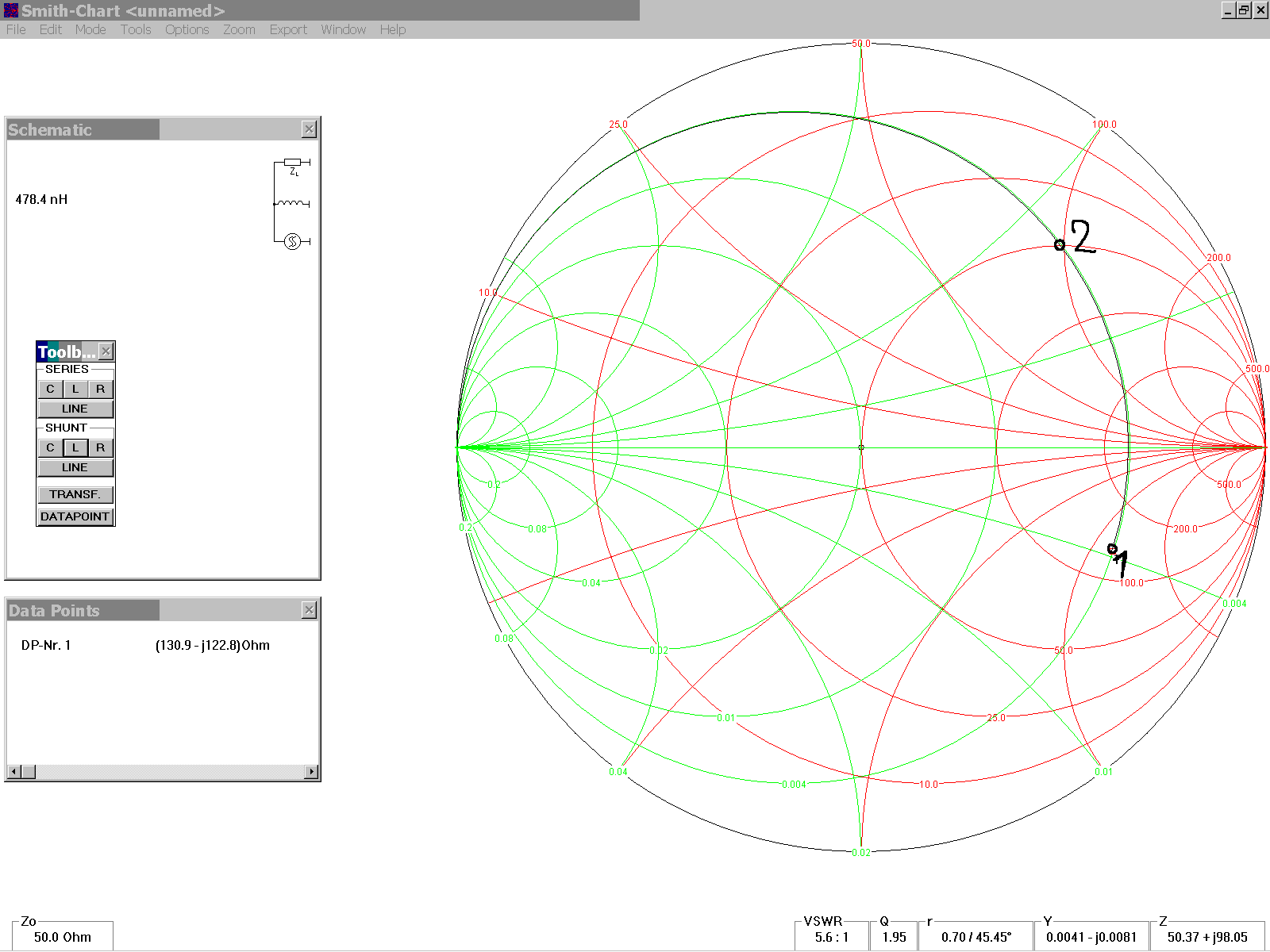This screenshot has height=952, width=1270.
Task: Select the shunt inductor symbol in schematic
Action: point(292,204)
